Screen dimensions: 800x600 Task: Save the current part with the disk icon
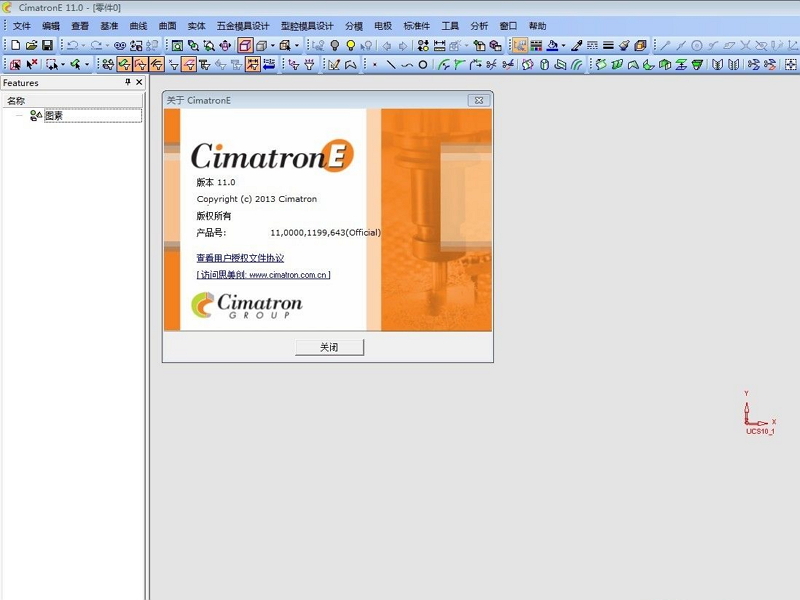[48, 44]
